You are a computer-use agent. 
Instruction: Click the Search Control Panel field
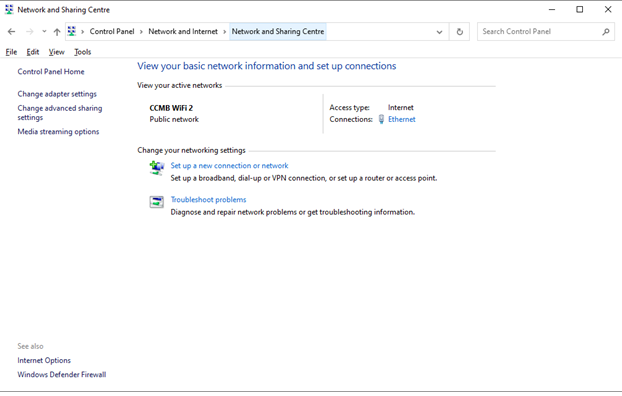(x=539, y=32)
